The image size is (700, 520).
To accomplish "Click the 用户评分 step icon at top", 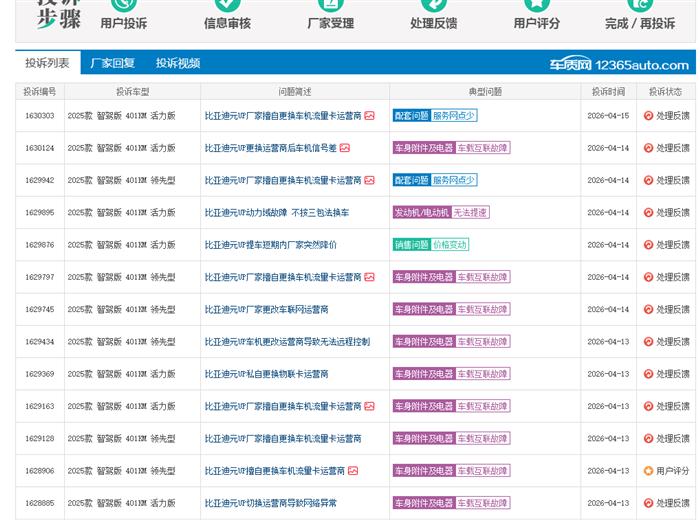I will click(537, 4).
